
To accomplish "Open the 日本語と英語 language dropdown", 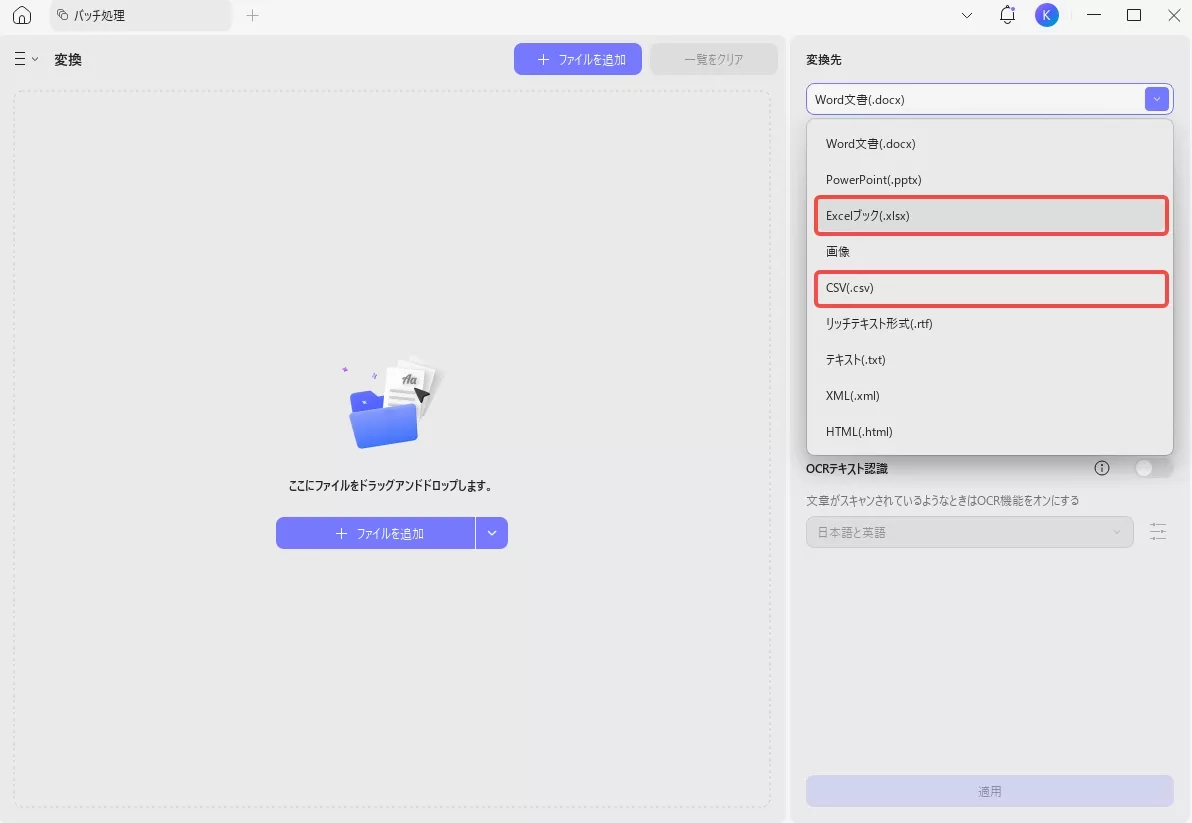I will click(x=969, y=532).
